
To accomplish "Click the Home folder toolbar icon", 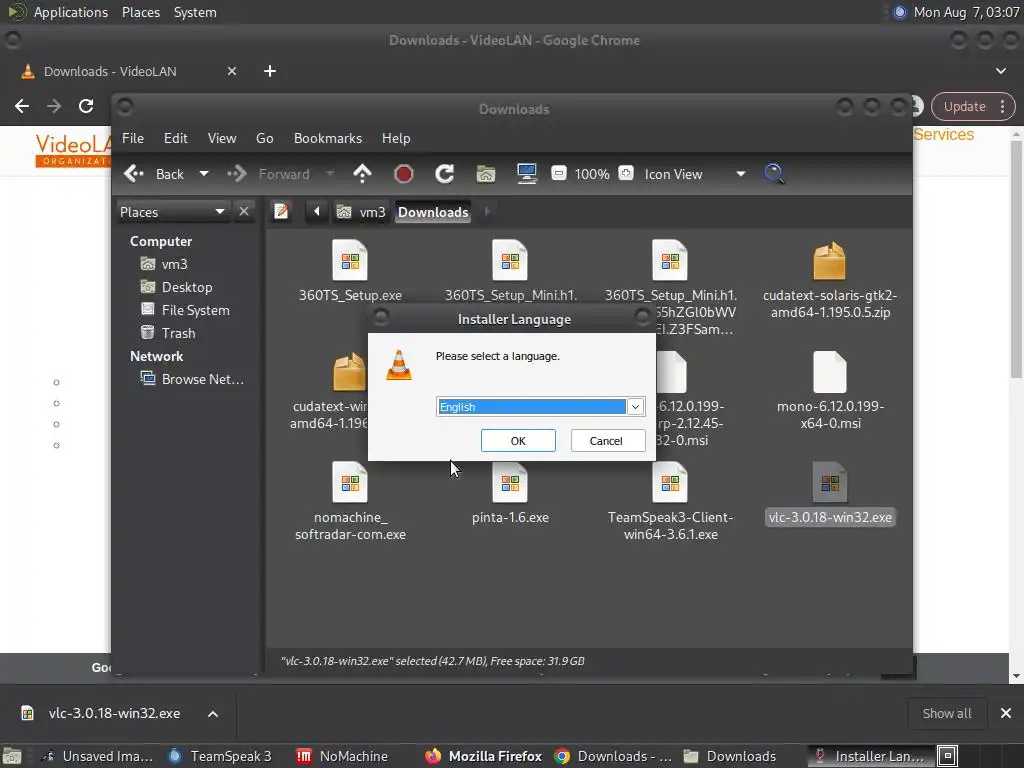I will (486, 174).
